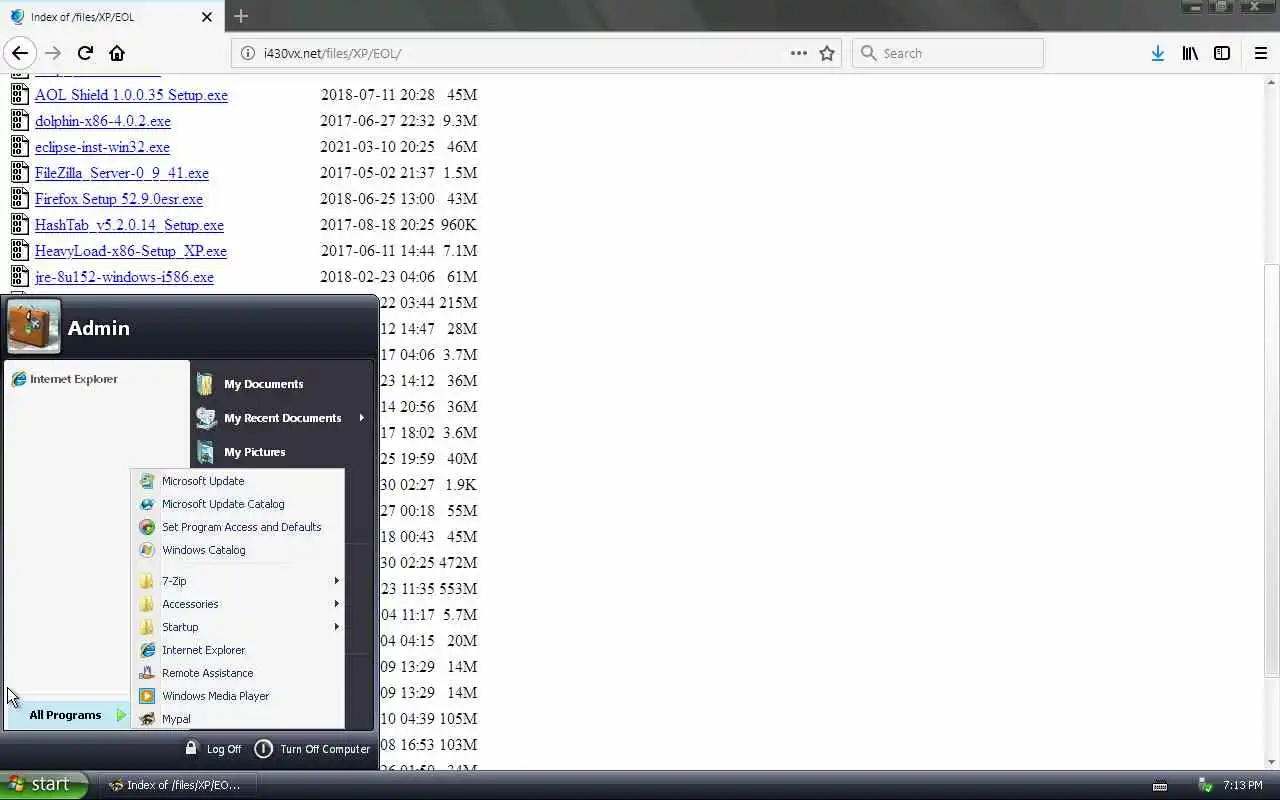This screenshot has height=800, width=1280.
Task: Go to the browser Home page
Action: coord(117,53)
